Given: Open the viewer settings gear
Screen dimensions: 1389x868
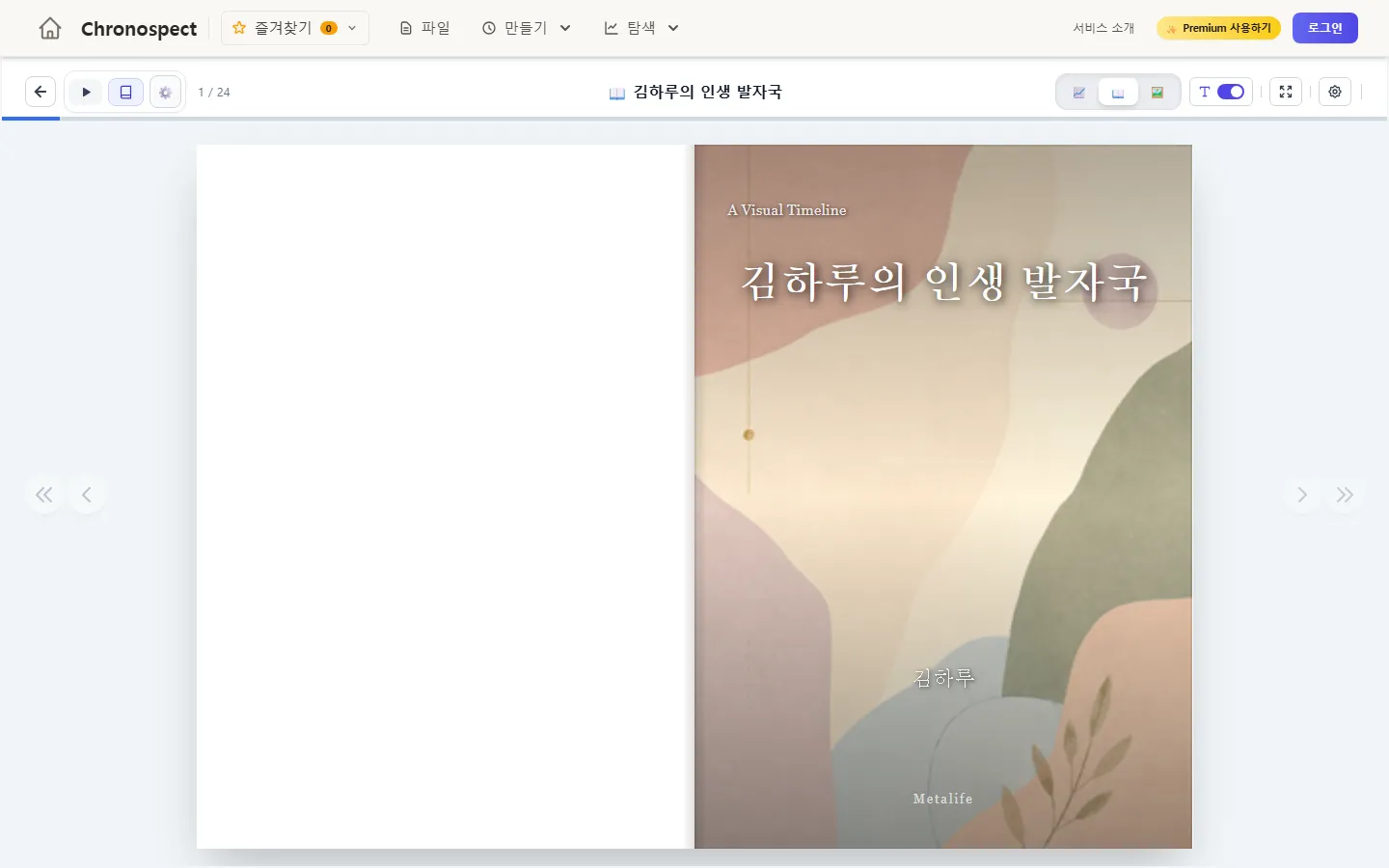Looking at the screenshot, I should [x=1335, y=92].
